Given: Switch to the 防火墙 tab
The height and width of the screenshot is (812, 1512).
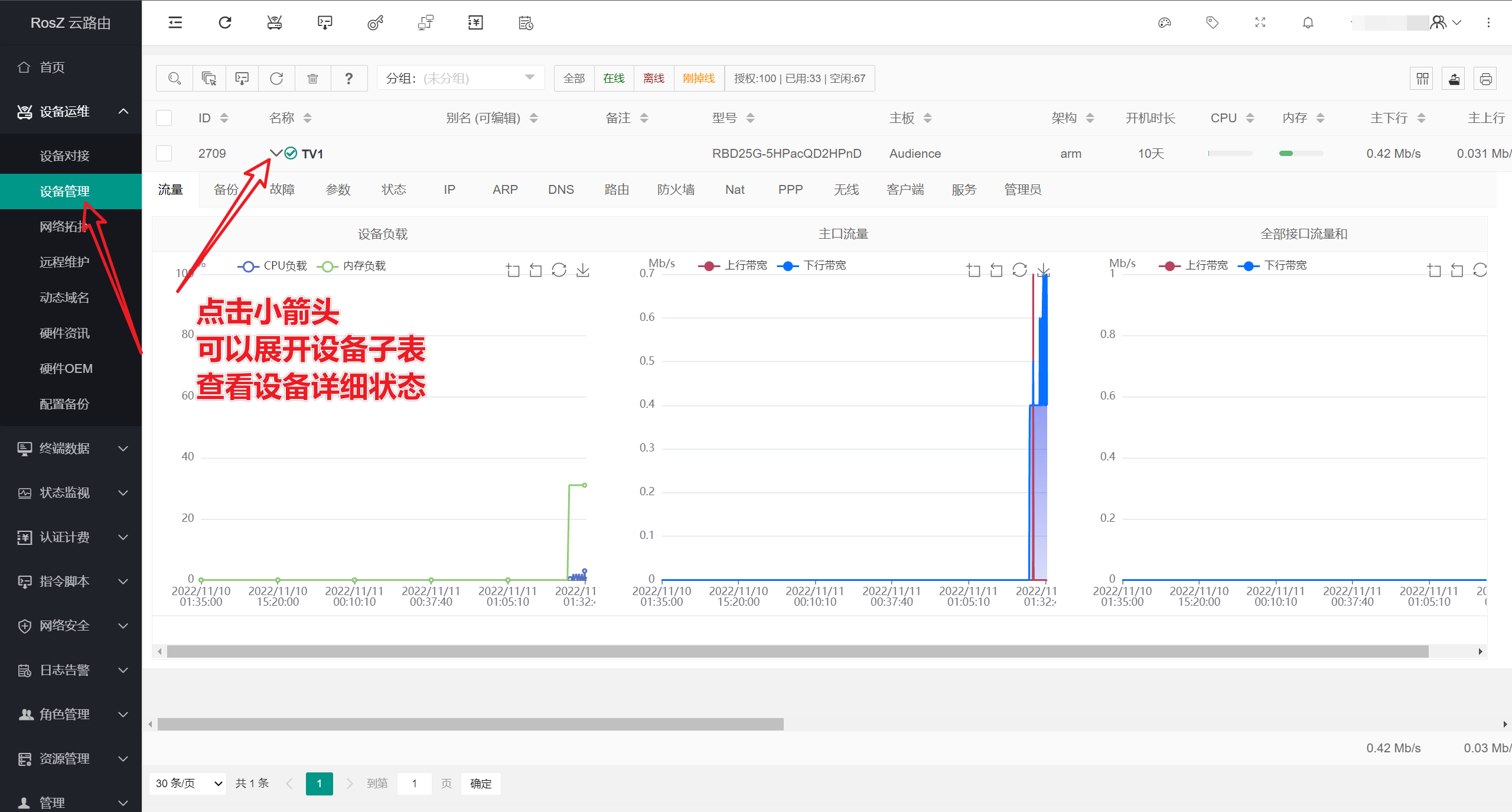Looking at the screenshot, I should pos(676,190).
